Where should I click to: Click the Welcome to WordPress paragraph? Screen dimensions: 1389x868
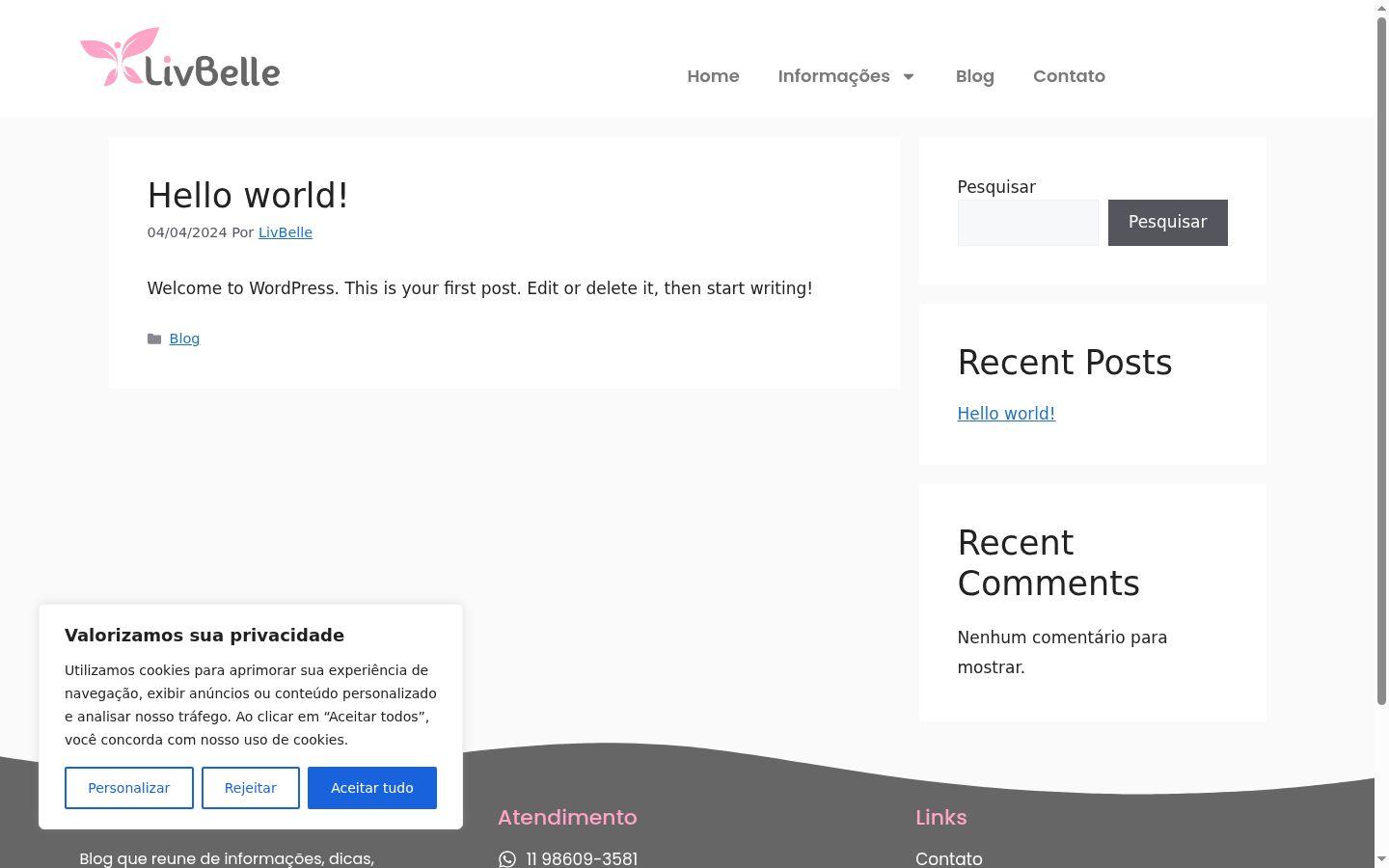pyautogui.click(x=479, y=288)
